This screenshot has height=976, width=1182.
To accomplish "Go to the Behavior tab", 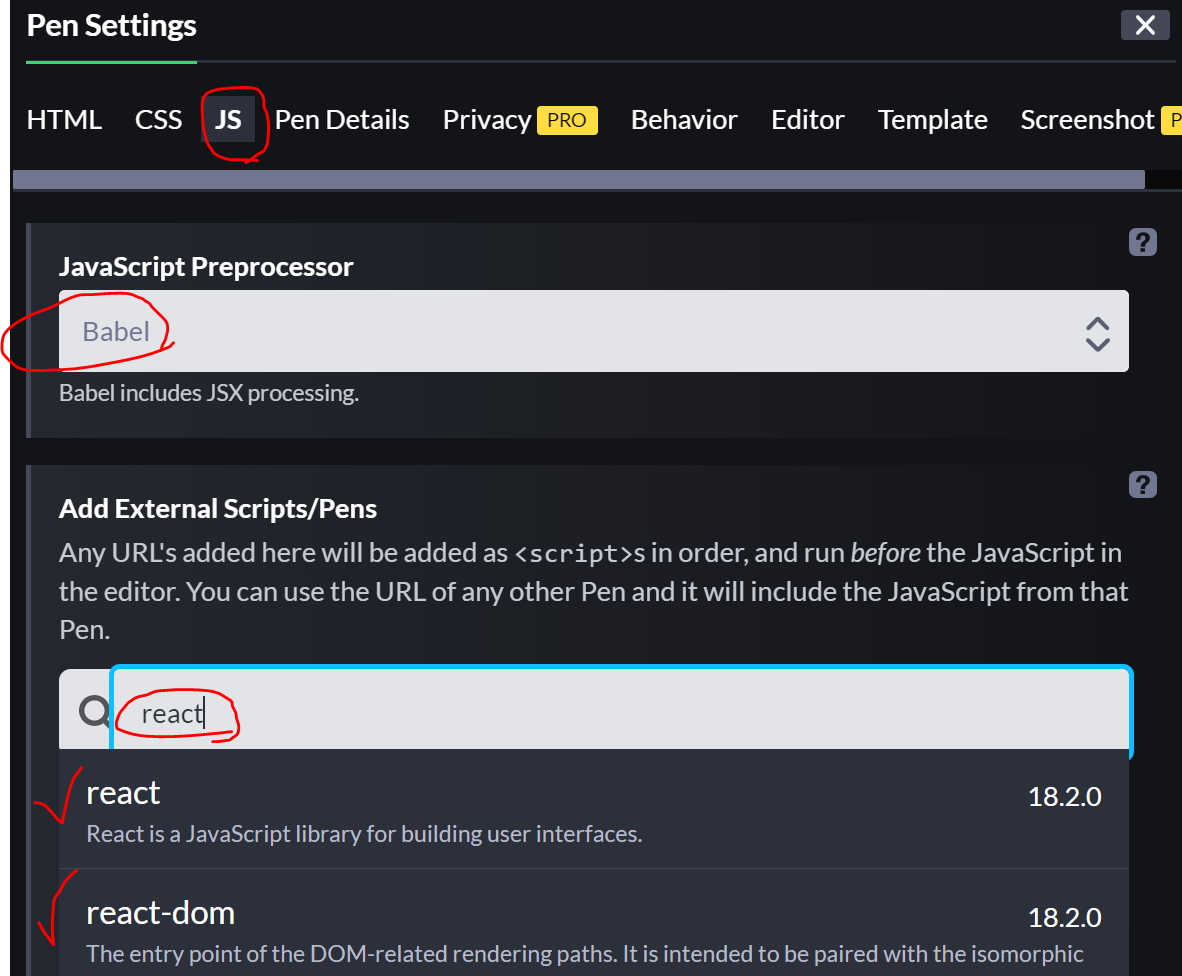I will coord(684,120).
